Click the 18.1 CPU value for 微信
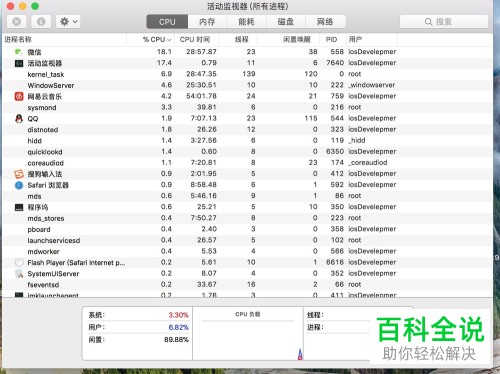 [164, 52]
